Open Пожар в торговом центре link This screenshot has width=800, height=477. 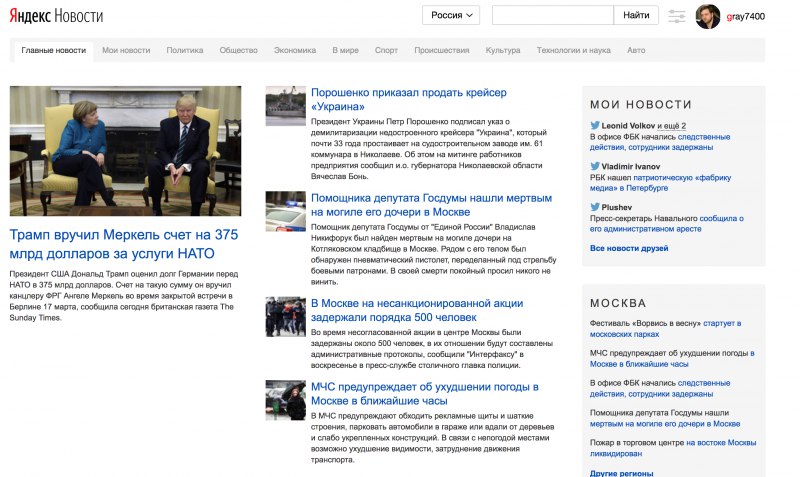point(673,448)
